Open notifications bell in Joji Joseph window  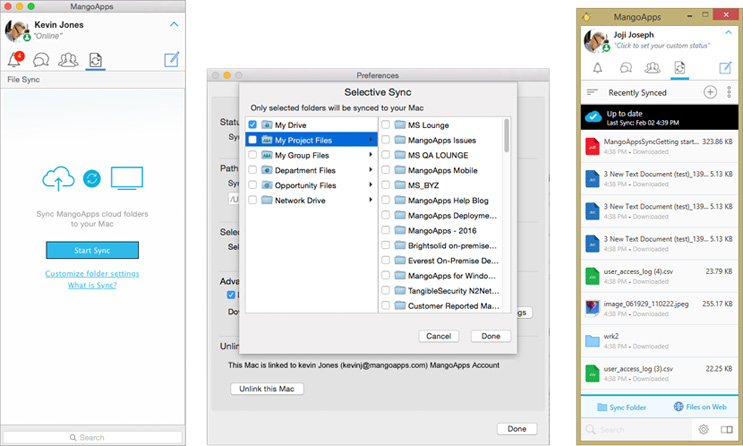pyautogui.click(x=598, y=68)
